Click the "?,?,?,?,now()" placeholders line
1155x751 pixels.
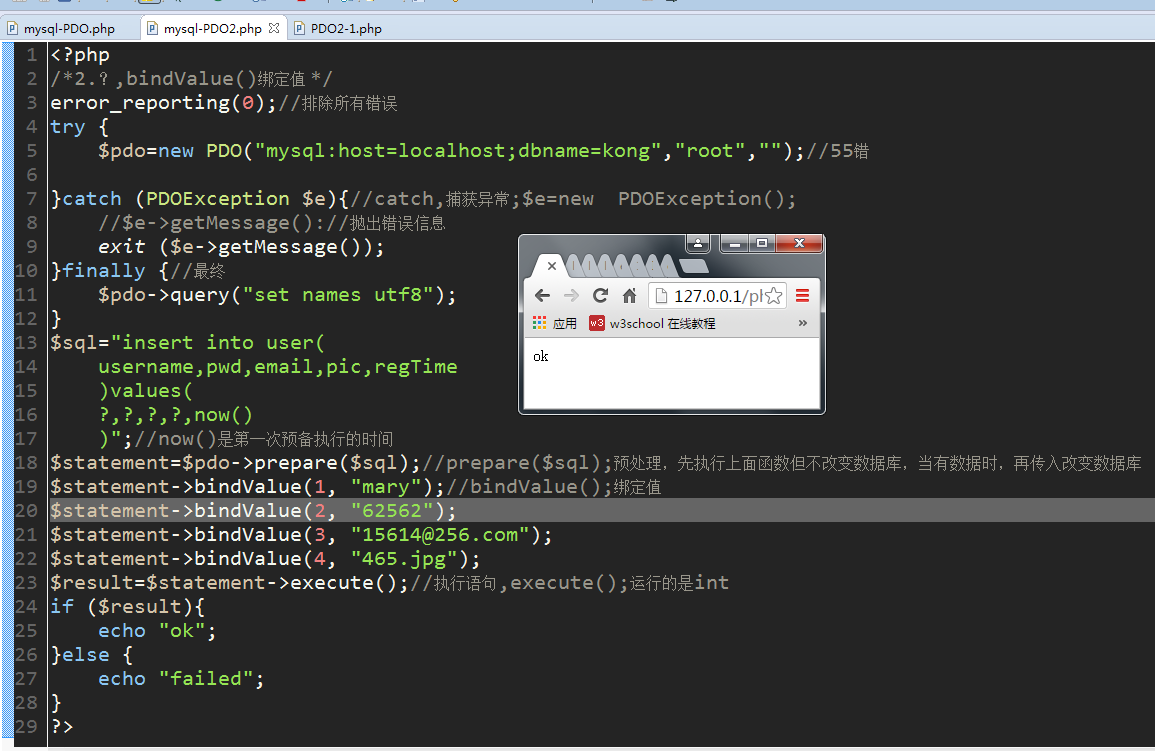point(175,415)
